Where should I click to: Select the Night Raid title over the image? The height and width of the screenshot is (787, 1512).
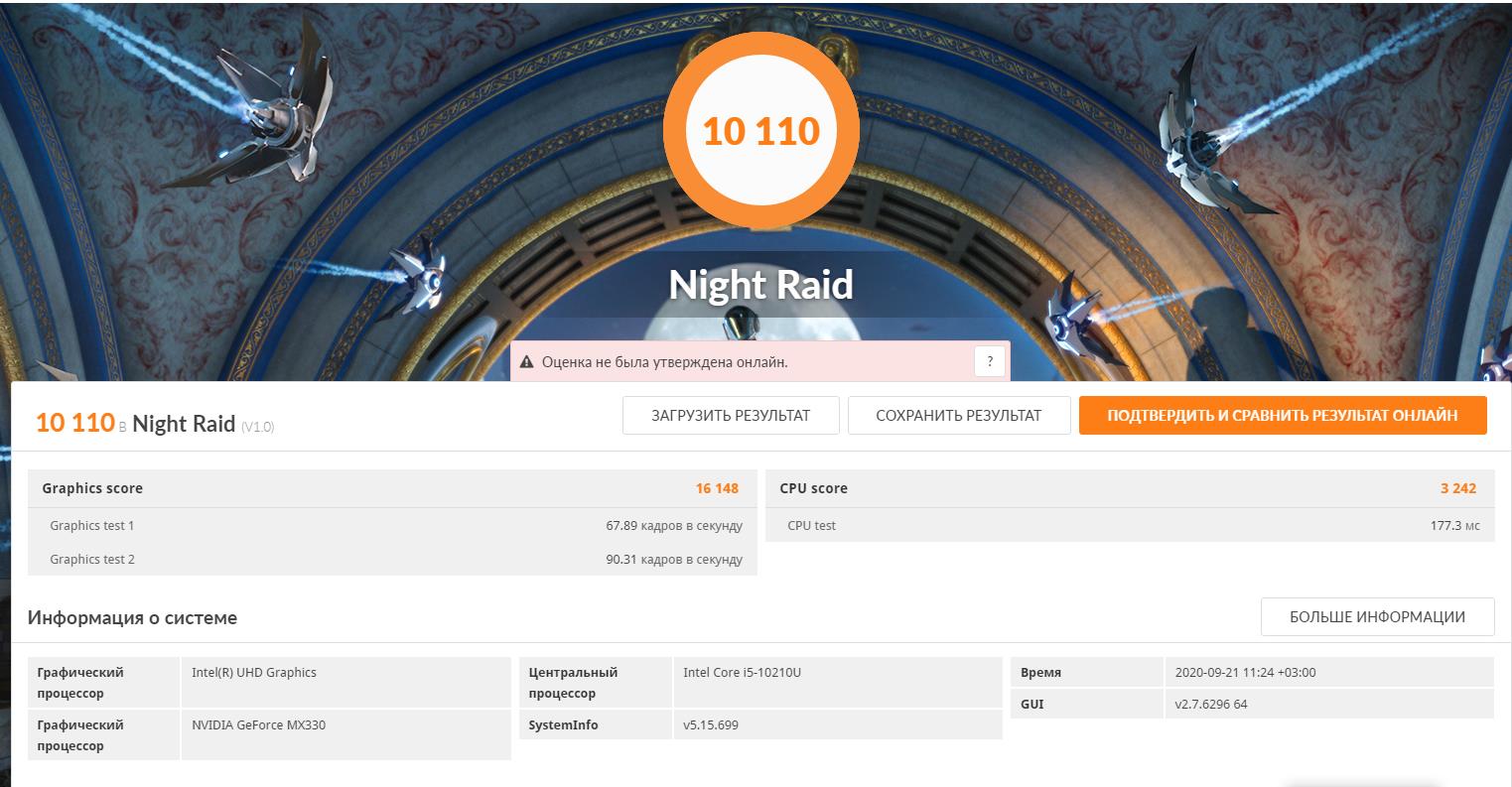(x=761, y=285)
